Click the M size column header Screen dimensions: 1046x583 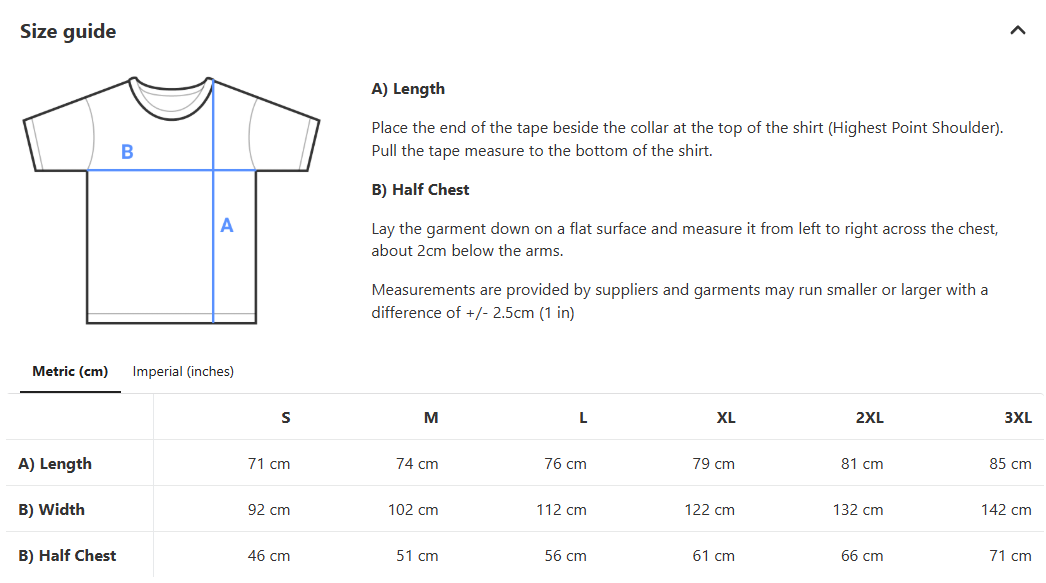point(431,418)
